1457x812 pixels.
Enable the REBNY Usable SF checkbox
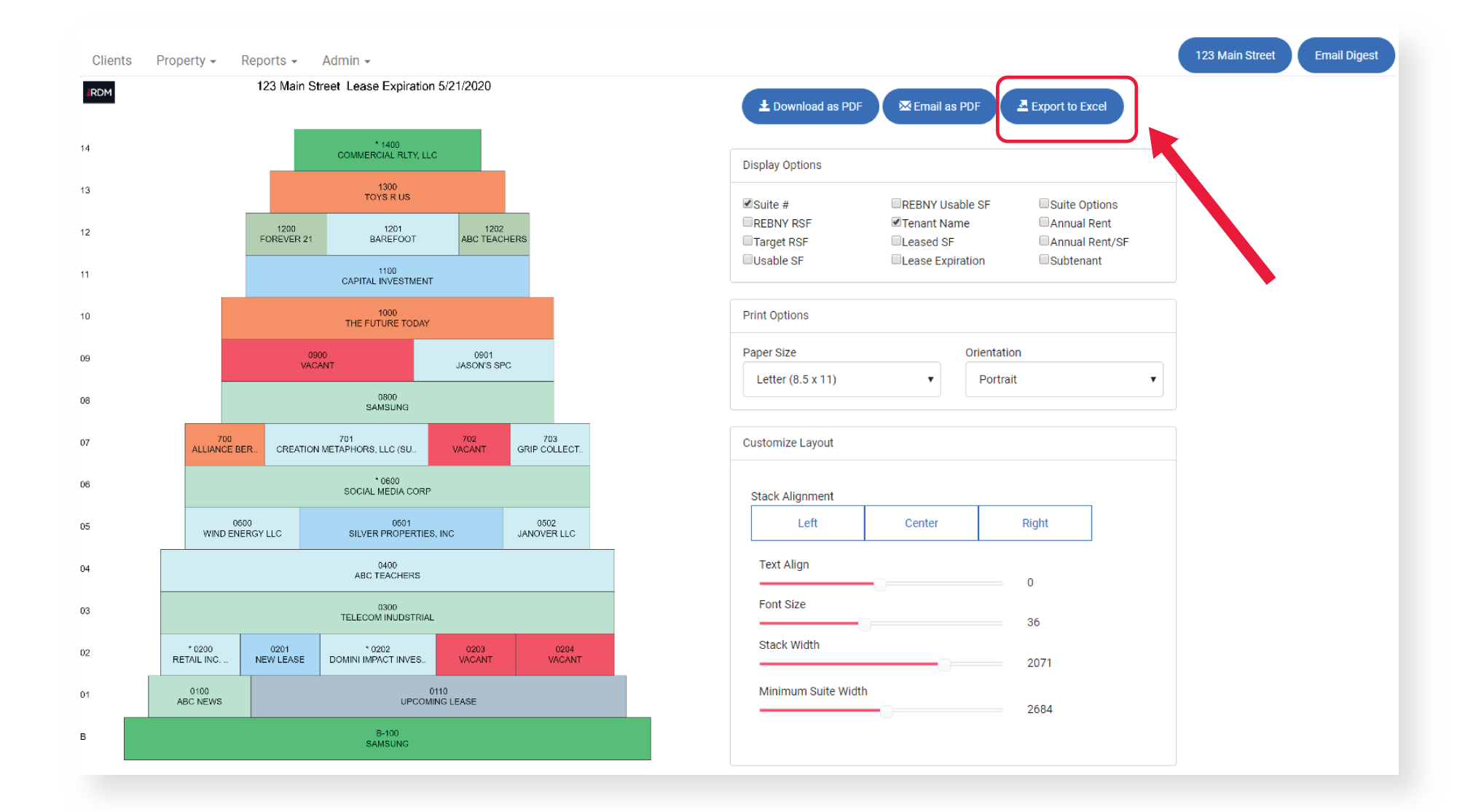click(x=896, y=203)
